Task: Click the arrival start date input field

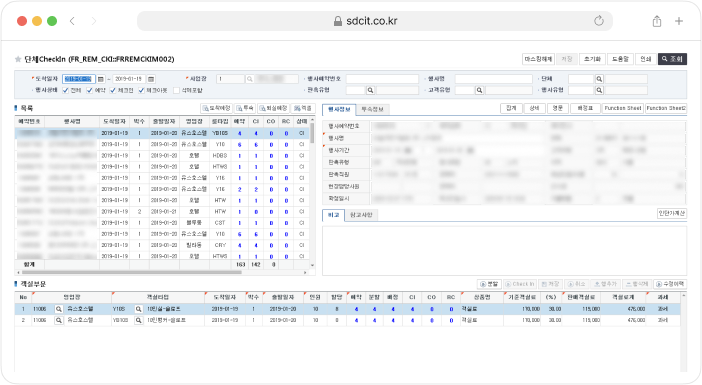Action: tap(79, 79)
